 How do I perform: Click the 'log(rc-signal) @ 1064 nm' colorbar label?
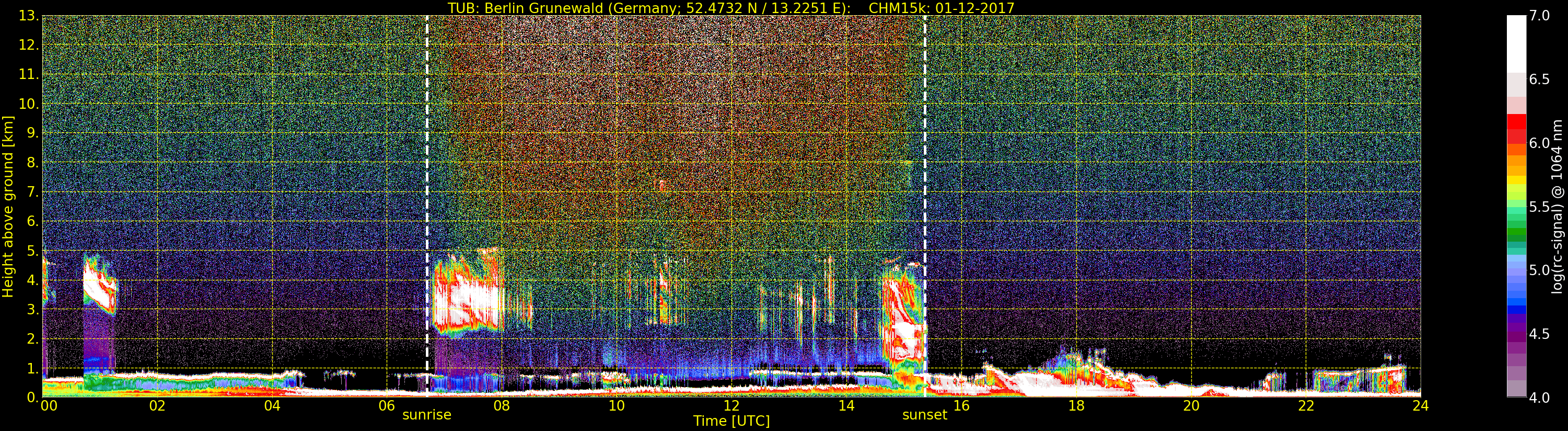pyautogui.click(x=1558, y=206)
